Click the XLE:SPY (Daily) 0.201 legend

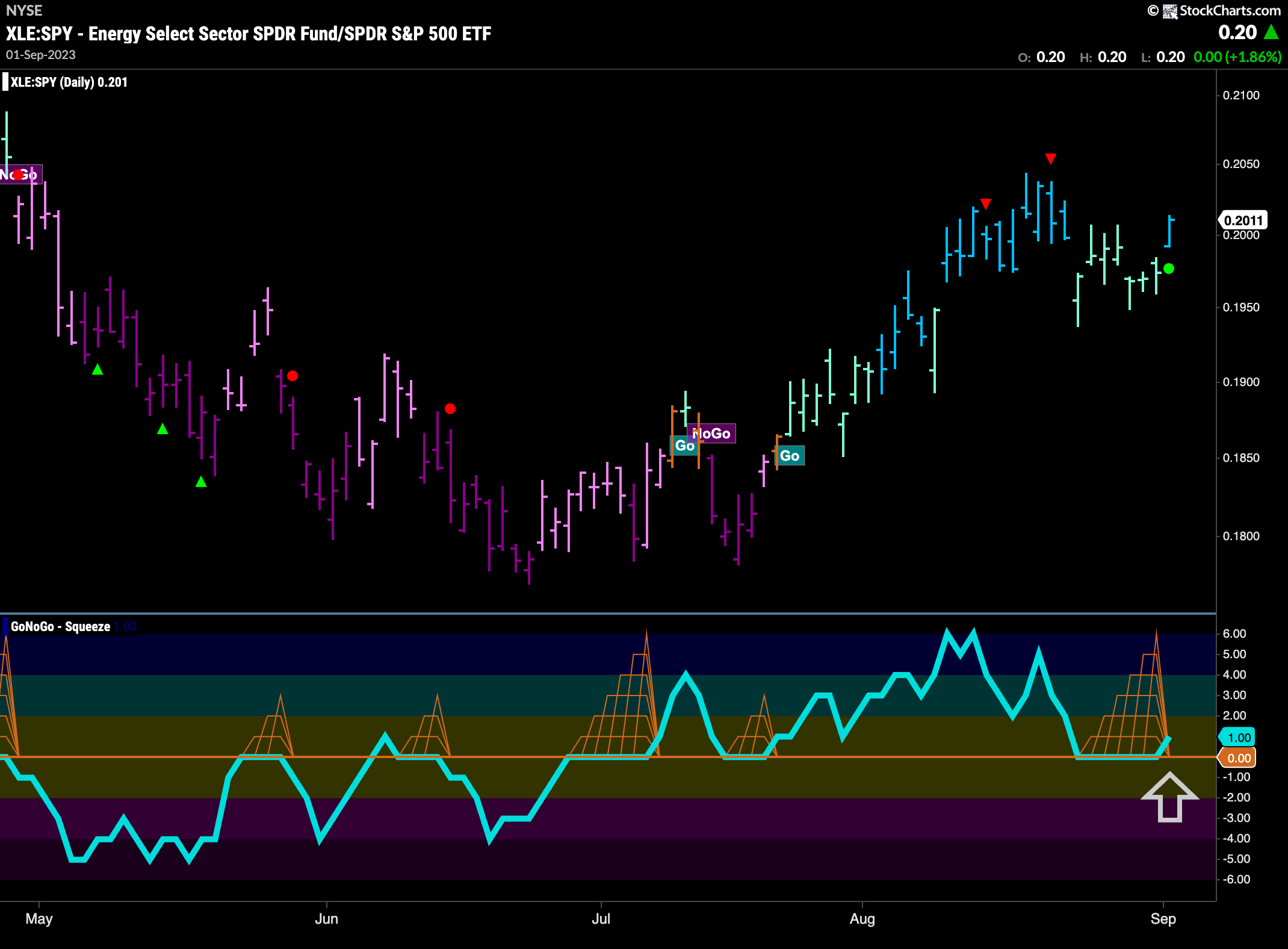[x=69, y=82]
